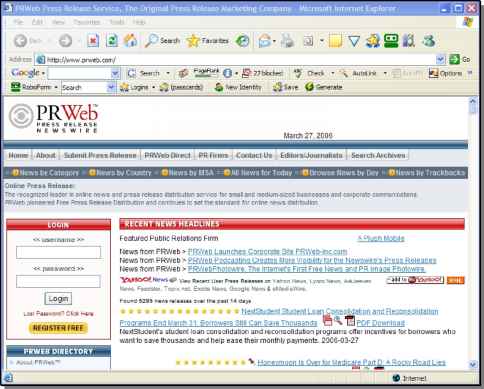Click the REGISTER FREE button
The image size is (484, 389).
click(58, 328)
